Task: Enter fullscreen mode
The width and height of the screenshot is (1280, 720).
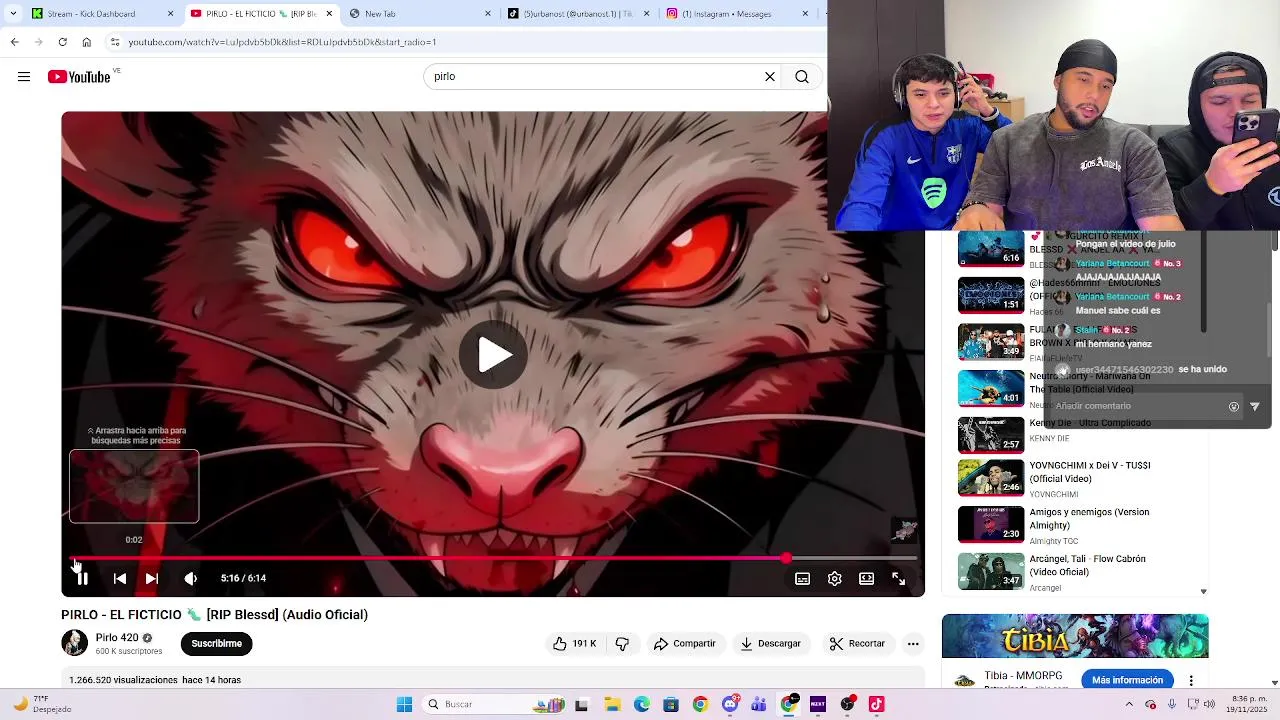Action: coord(898,578)
